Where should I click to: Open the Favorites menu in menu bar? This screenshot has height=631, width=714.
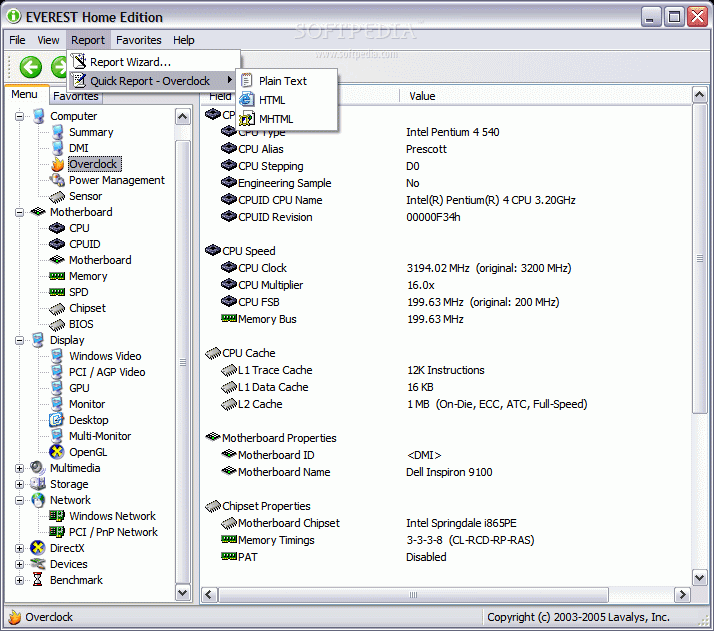point(138,40)
